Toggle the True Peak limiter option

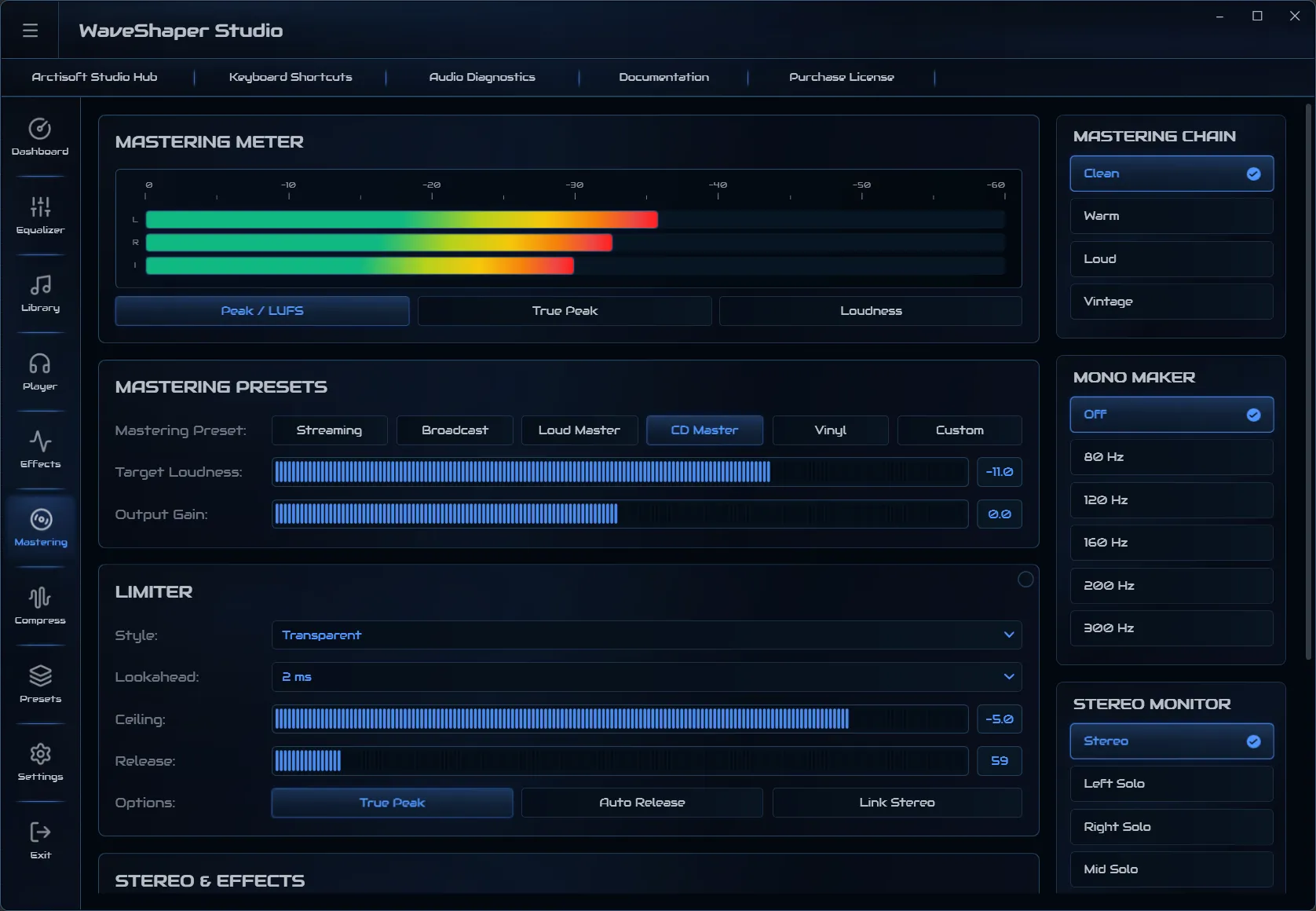pos(392,803)
